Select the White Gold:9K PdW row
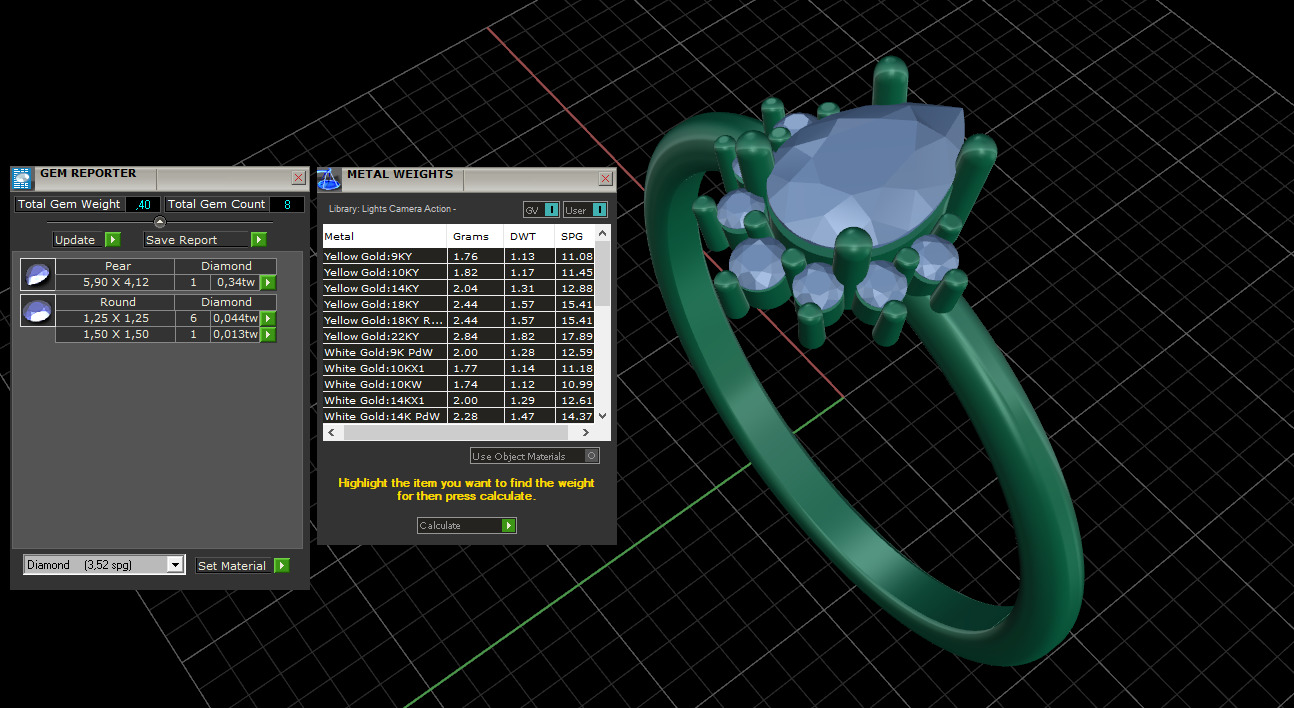 (458, 352)
